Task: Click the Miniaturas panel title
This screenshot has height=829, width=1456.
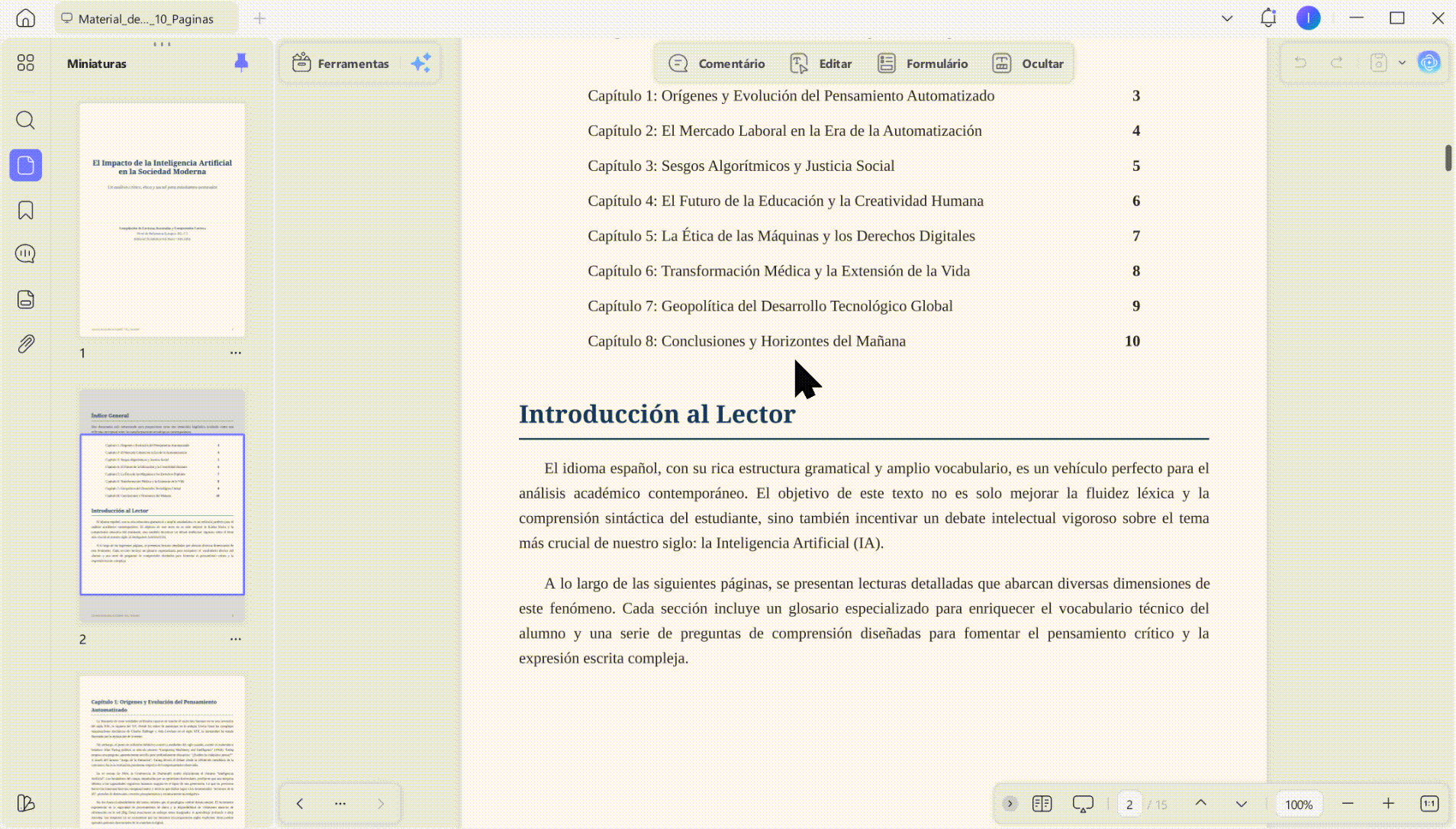Action: 97,63
